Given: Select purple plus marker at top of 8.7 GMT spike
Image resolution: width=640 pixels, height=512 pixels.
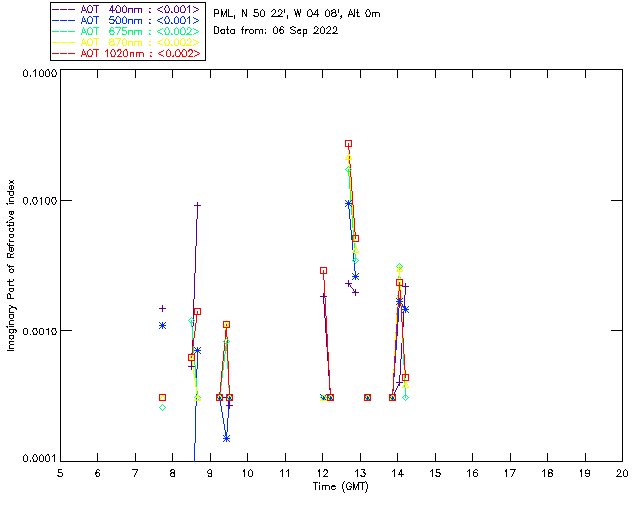Looking at the screenshot, I should pyautogui.click(x=198, y=205).
